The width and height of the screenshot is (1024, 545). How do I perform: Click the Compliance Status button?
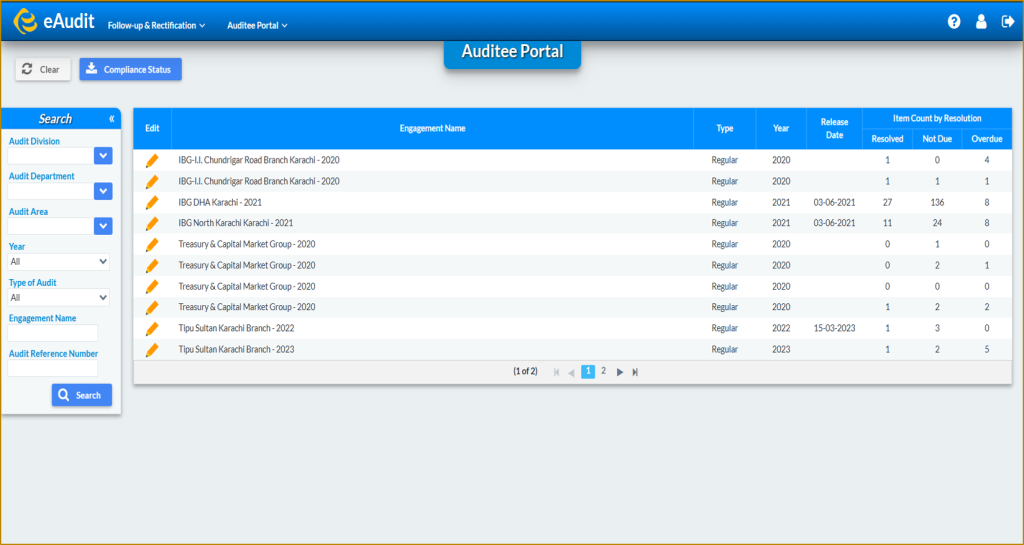[x=131, y=69]
